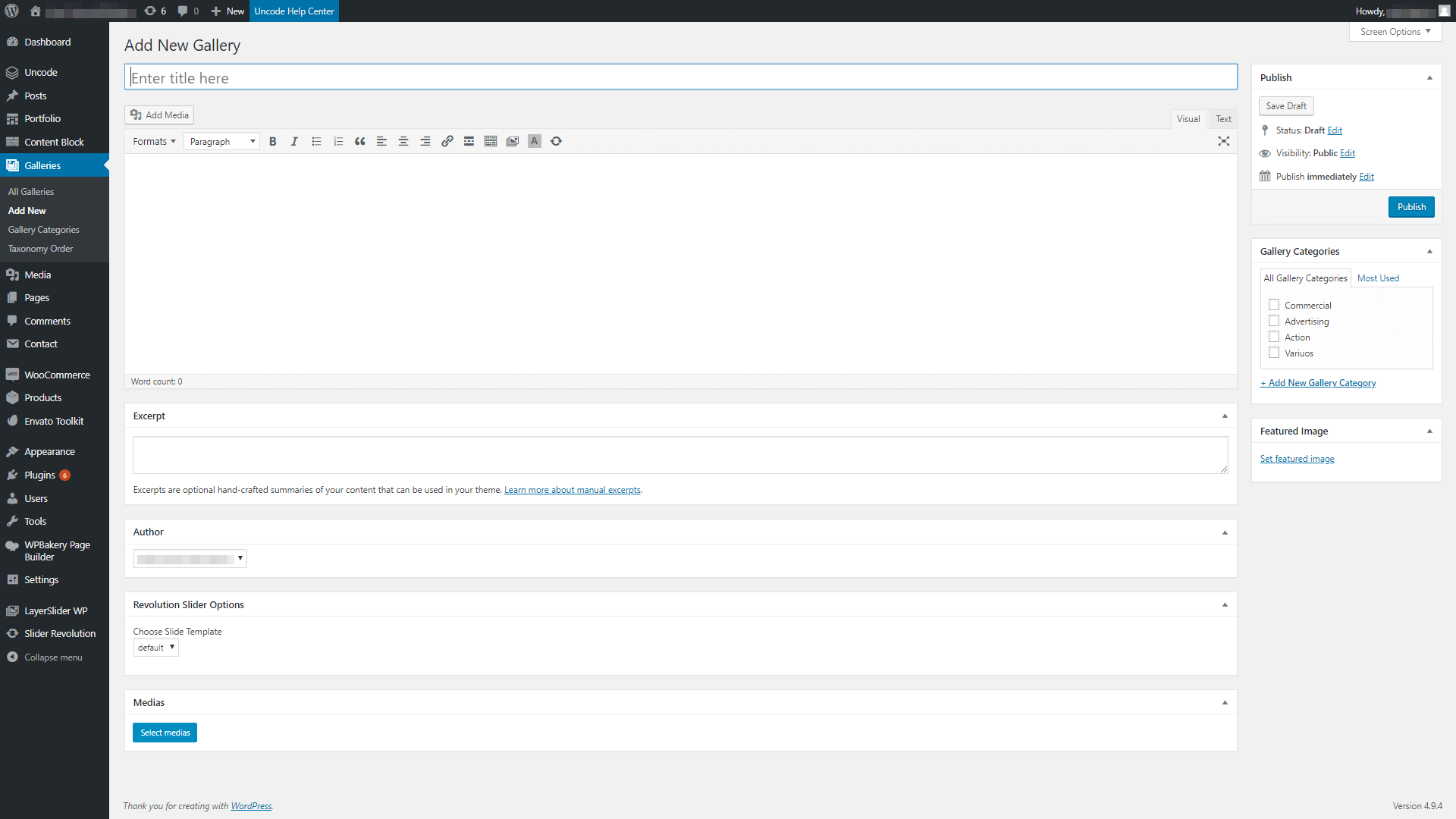This screenshot has width=1456, height=819.
Task: Insert a numbered list
Action: click(338, 141)
